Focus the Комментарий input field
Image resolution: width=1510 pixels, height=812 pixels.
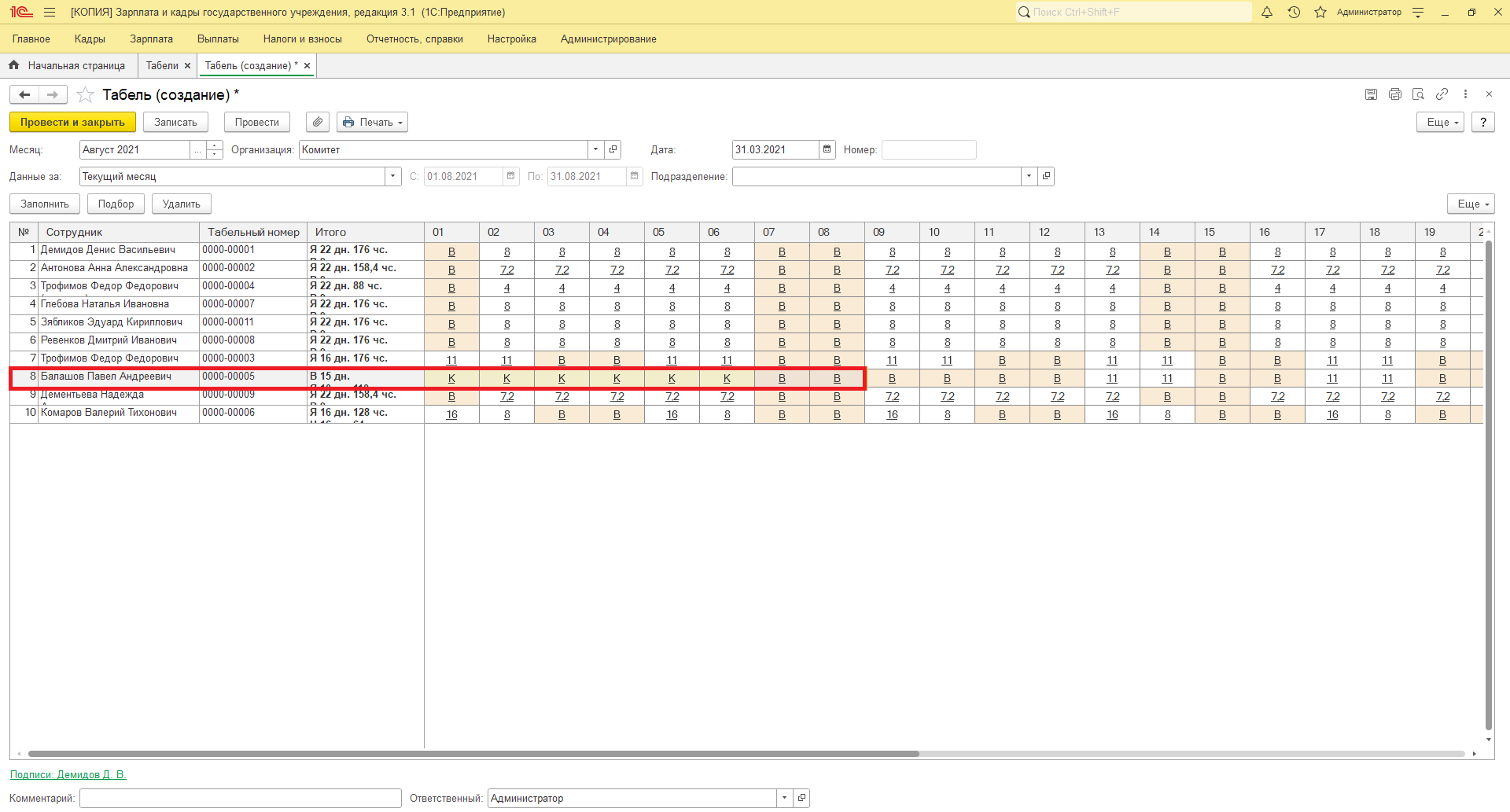[x=241, y=798]
